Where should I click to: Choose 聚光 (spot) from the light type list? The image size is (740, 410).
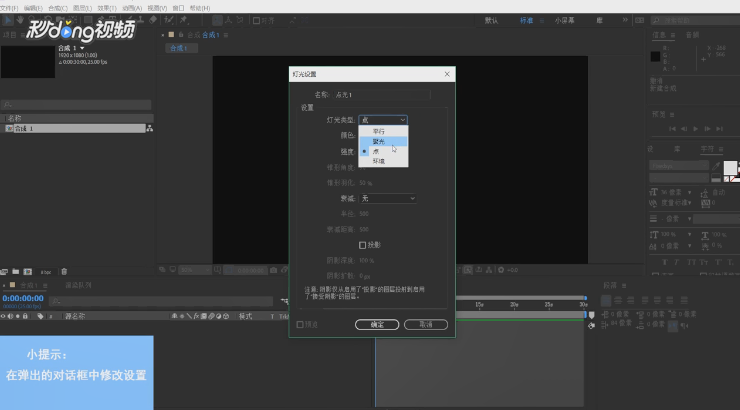coord(383,142)
